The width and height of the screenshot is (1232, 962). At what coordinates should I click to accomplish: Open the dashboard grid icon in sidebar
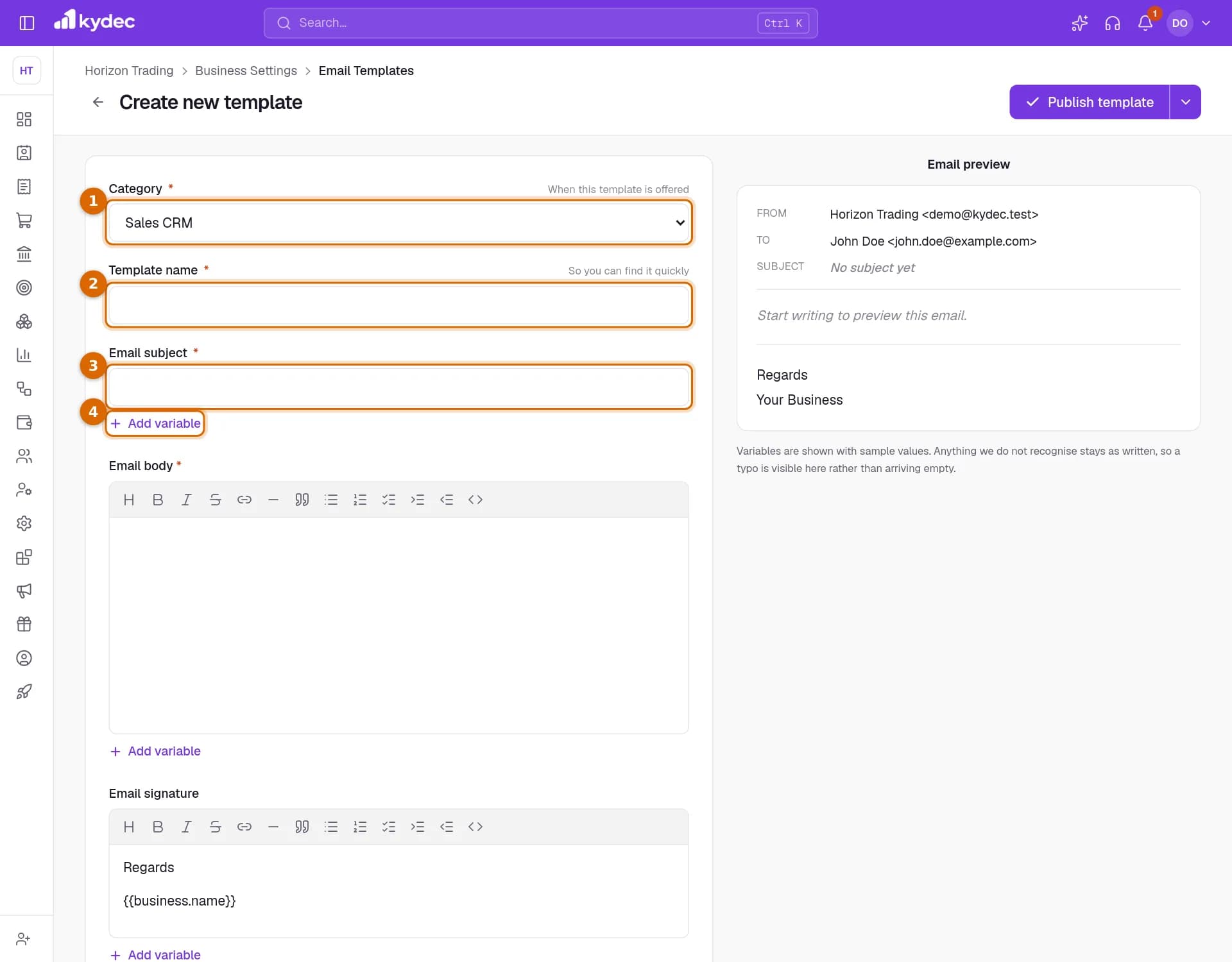[24, 119]
